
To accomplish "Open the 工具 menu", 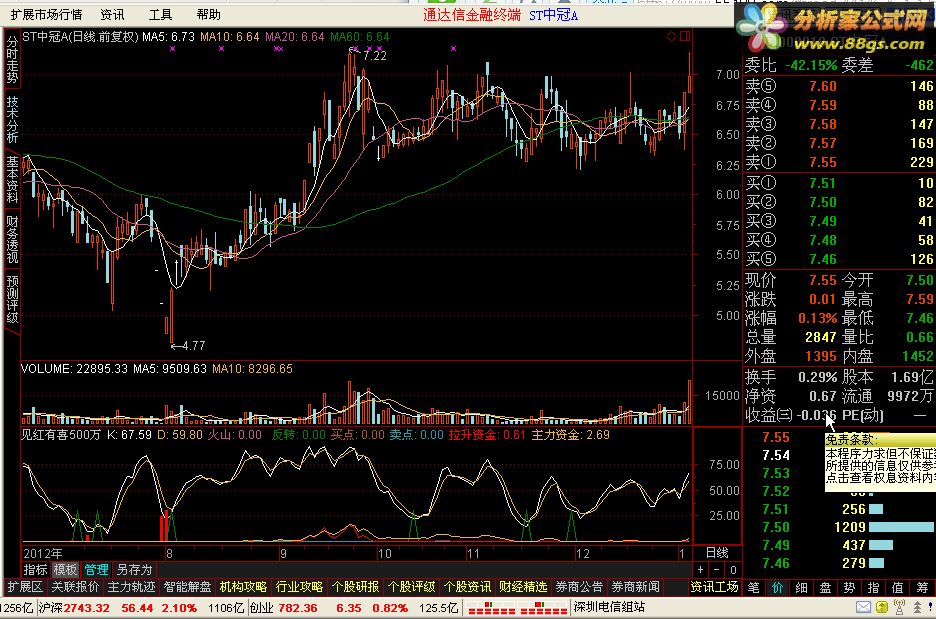I will [x=160, y=14].
